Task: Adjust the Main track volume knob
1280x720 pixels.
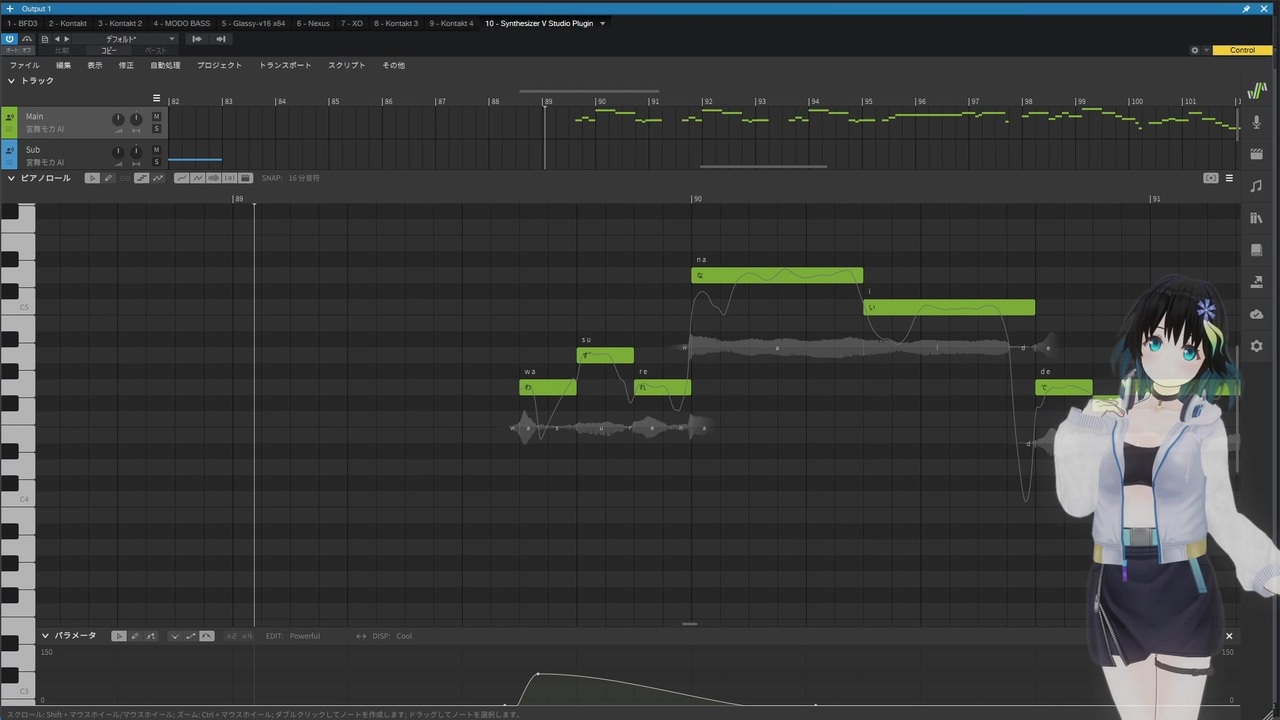Action: (119, 119)
